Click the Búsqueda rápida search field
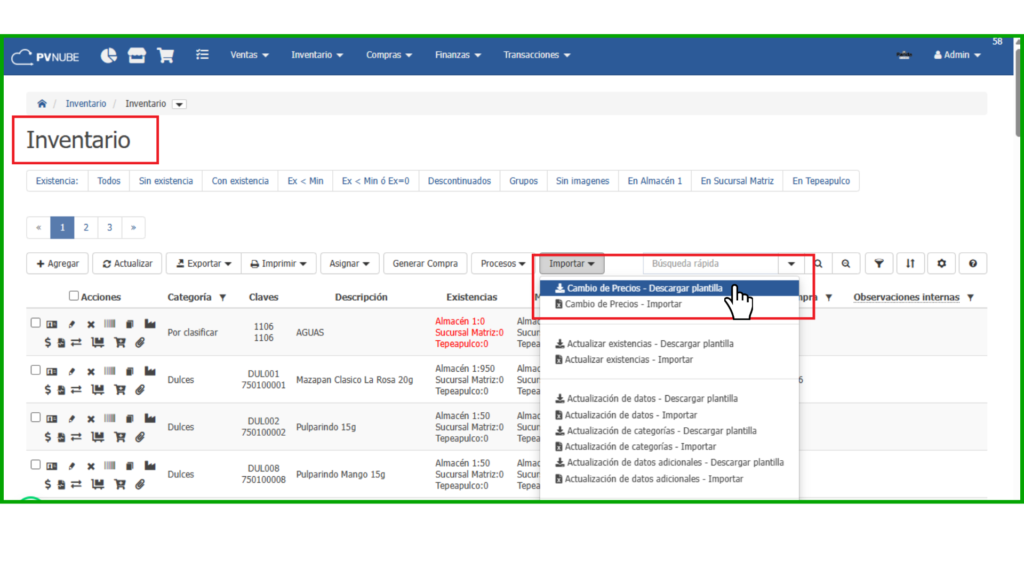Screen dimensions: 1024x576 (710, 264)
